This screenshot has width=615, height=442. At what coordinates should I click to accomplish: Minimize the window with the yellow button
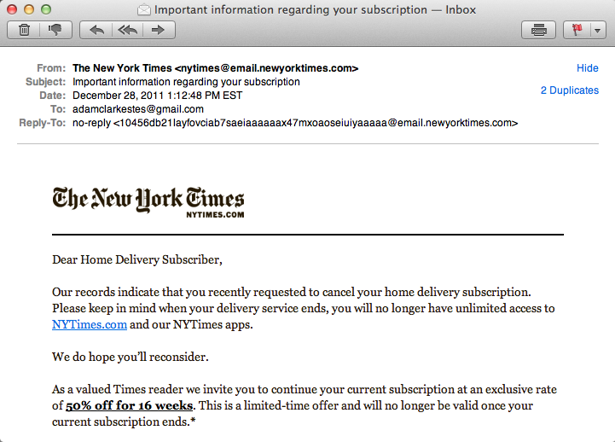[29, 9]
